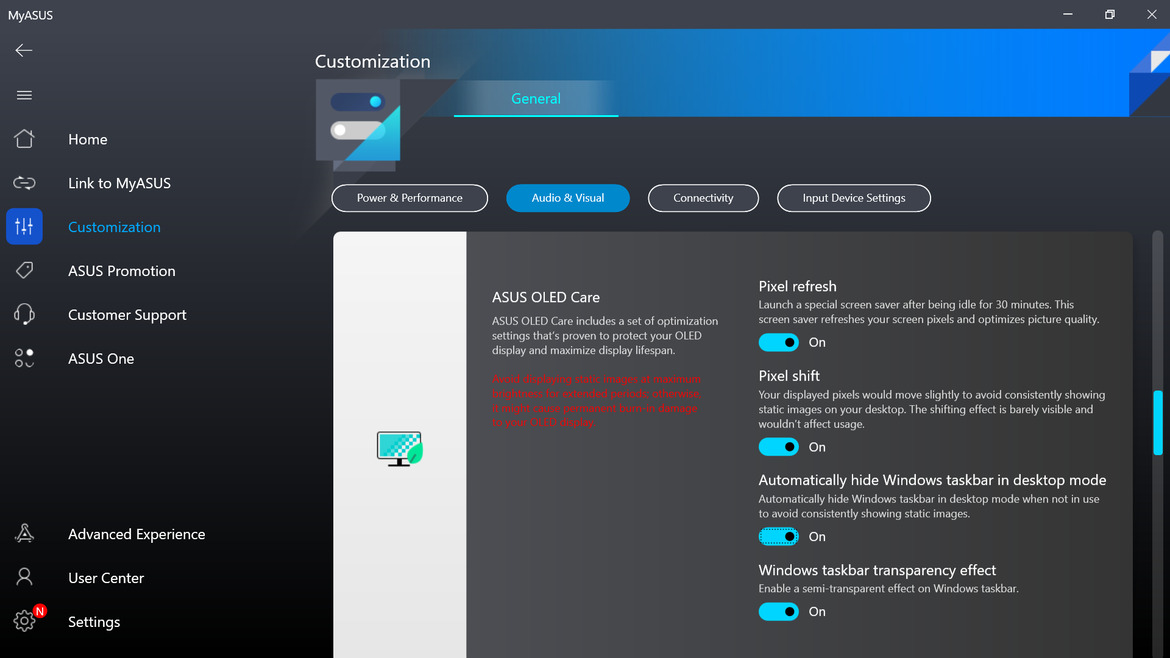Disable Windows taskbar transparency effect toggle
This screenshot has width=1170, height=658.
(x=778, y=612)
